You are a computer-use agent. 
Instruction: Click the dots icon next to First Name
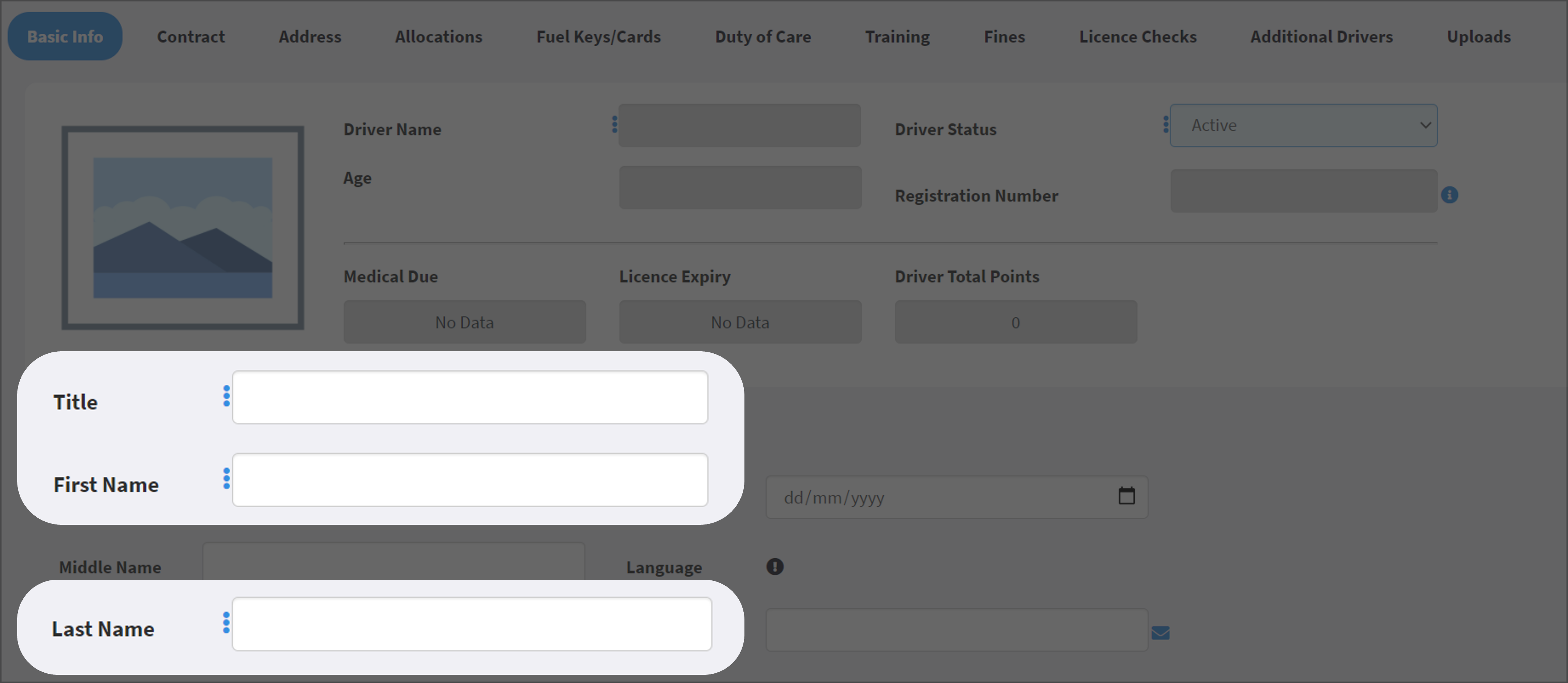226,478
